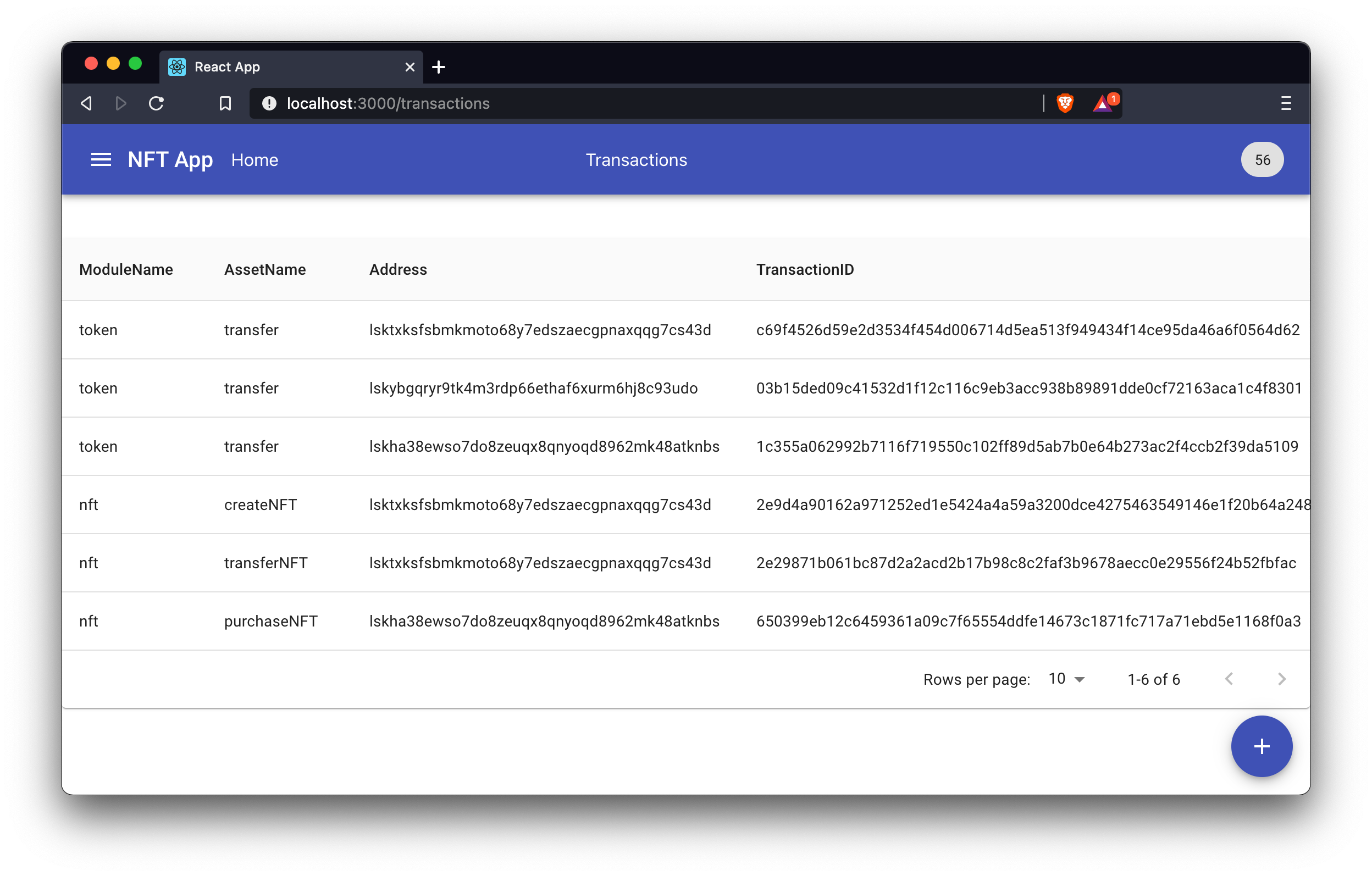Click the ModuleName column header
The image size is (1372, 876).
pyautogui.click(x=126, y=269)
